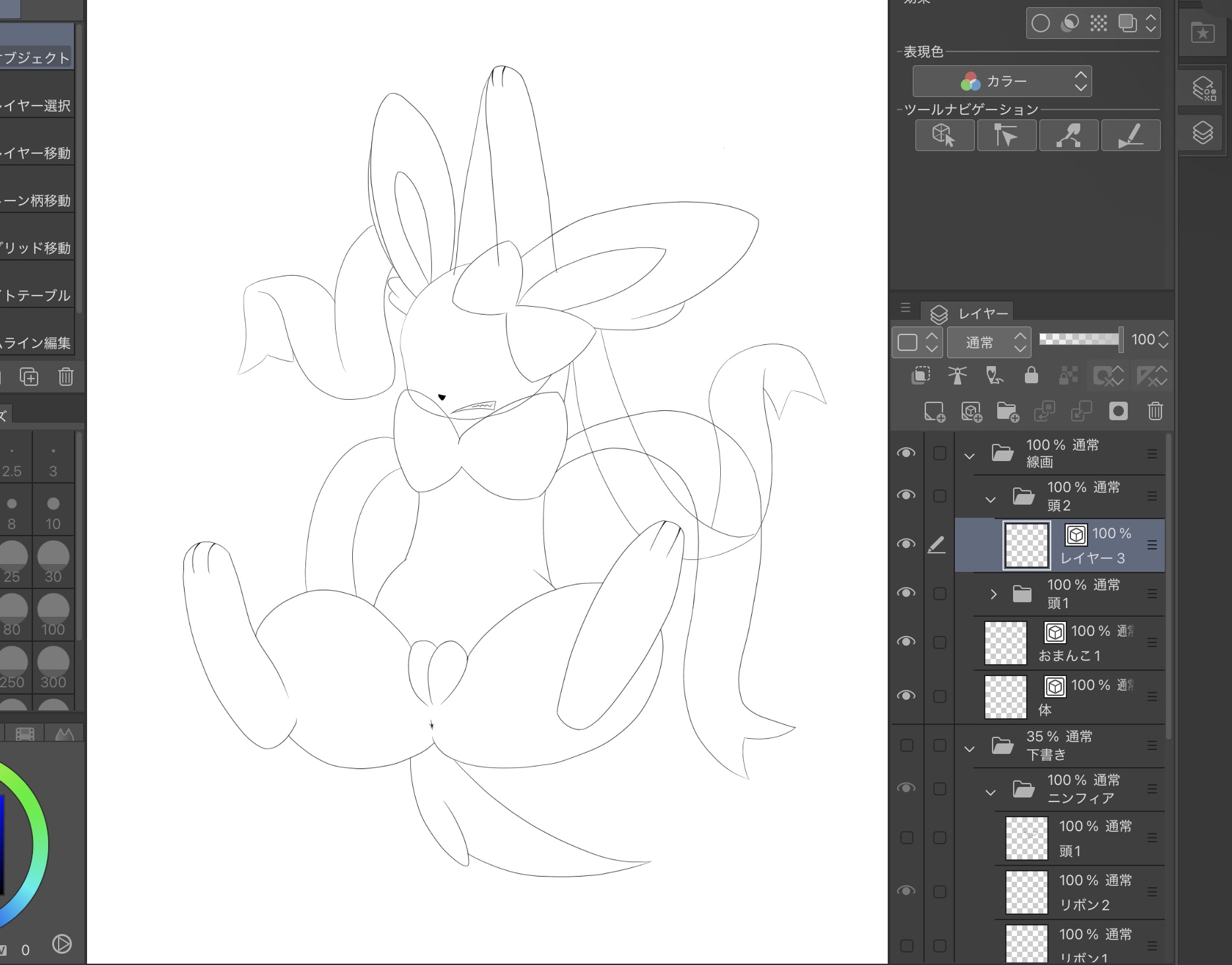Switch to the レイヤー tab
Image resolution: width=1232 pixels, height=965 pixels.
pos(970,313)
